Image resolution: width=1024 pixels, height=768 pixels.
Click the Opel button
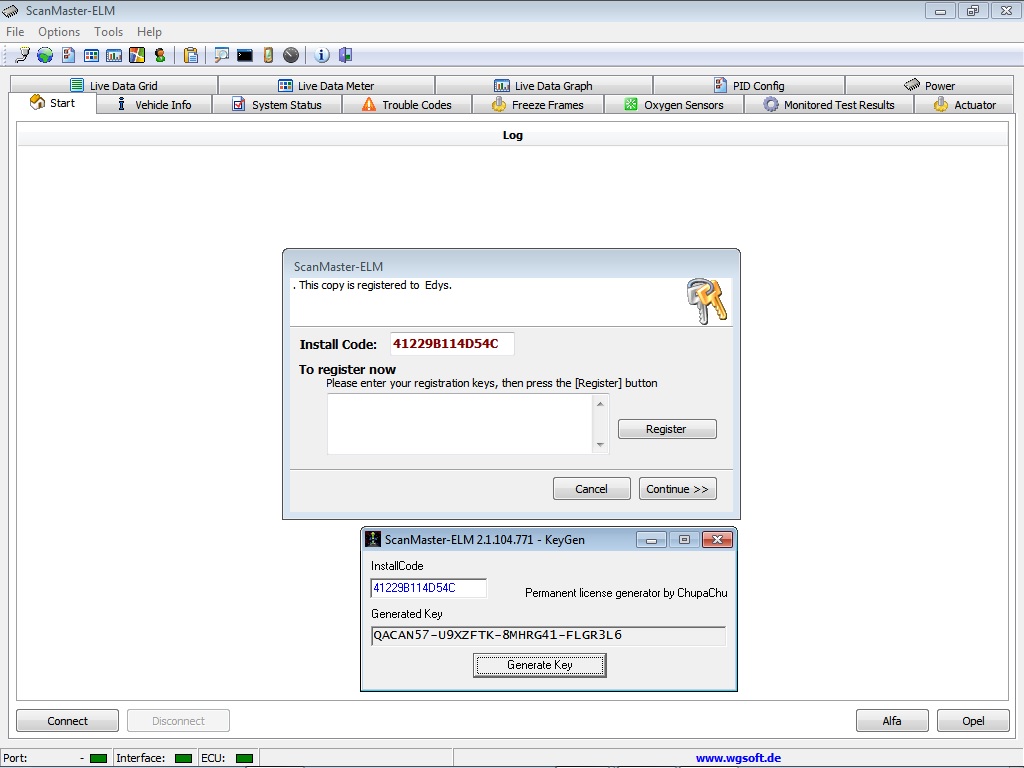coord(973,721)
